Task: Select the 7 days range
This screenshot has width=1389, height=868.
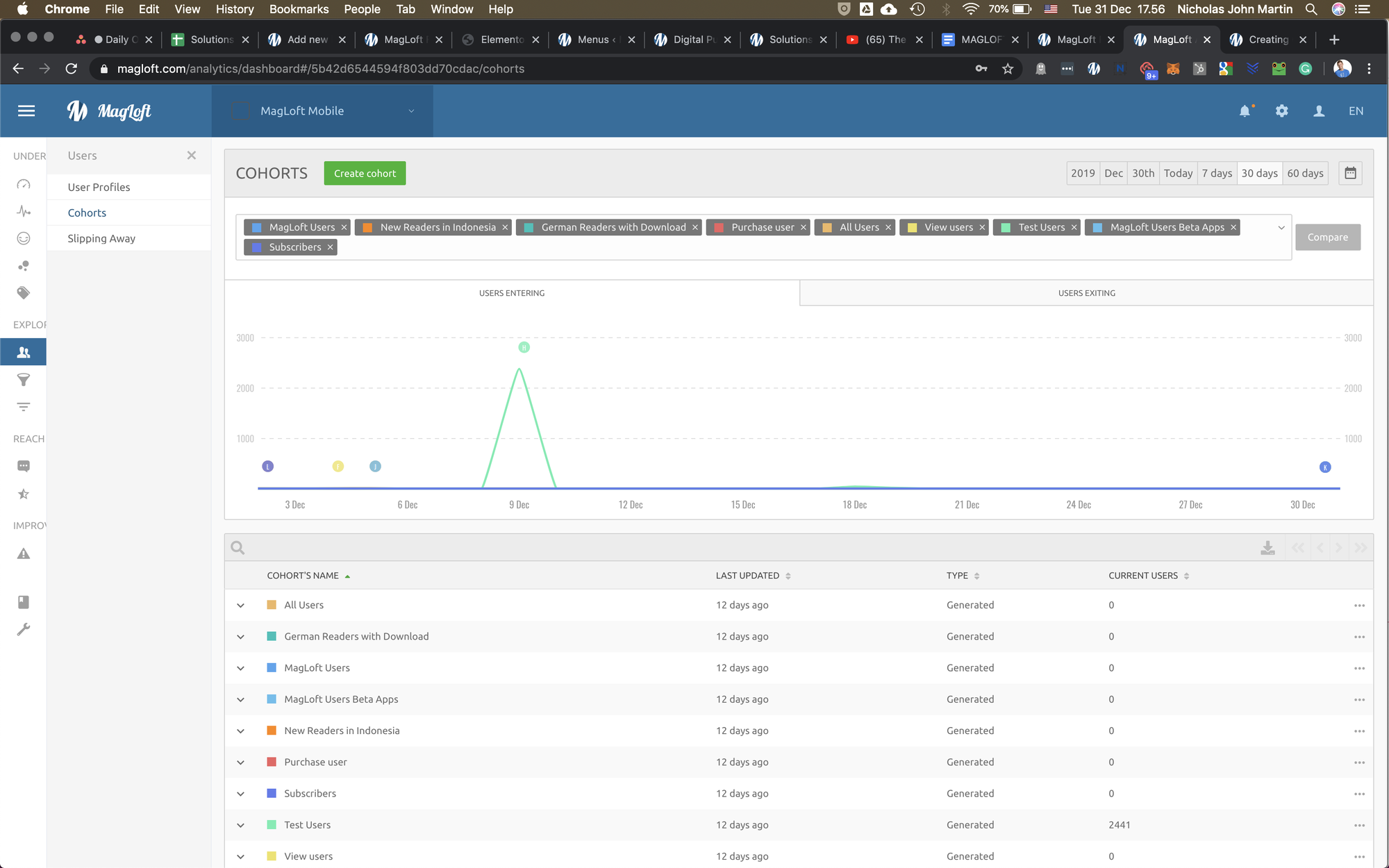Action: pyautogui.click(x=1217, y=173)
